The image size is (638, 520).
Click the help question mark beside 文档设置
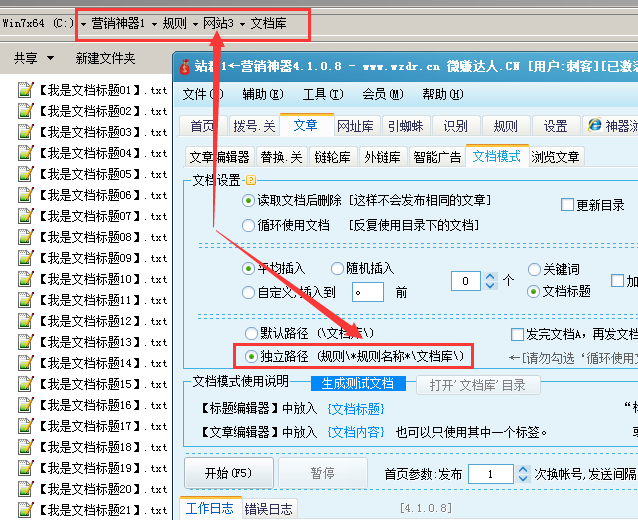(x=250, y=181)
